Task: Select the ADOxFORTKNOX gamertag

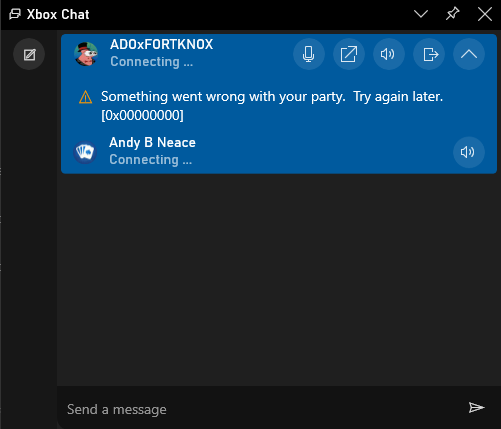Action: coord(161,44)
